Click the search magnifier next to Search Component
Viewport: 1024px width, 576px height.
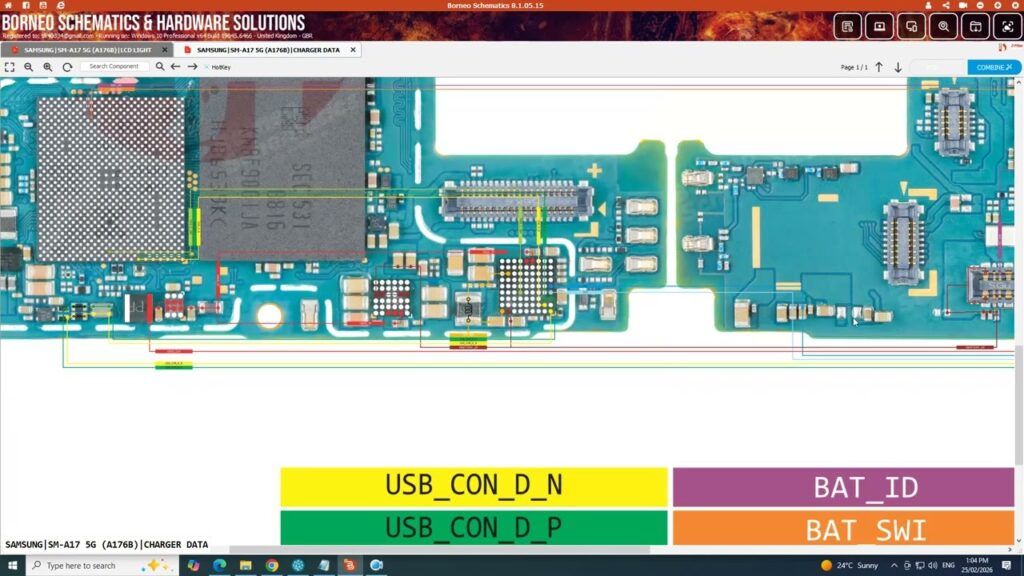coord(159,67)
